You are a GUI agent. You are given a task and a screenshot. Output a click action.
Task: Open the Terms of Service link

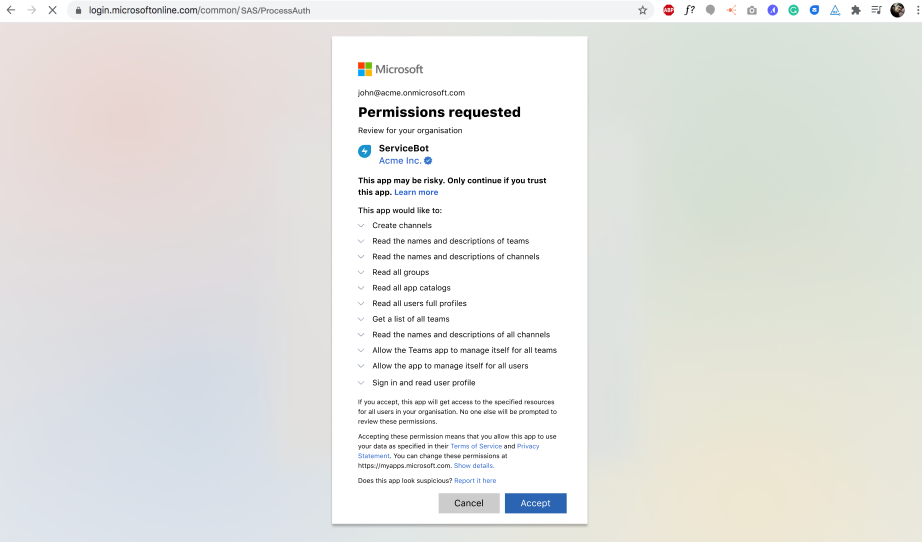[476, 446]
